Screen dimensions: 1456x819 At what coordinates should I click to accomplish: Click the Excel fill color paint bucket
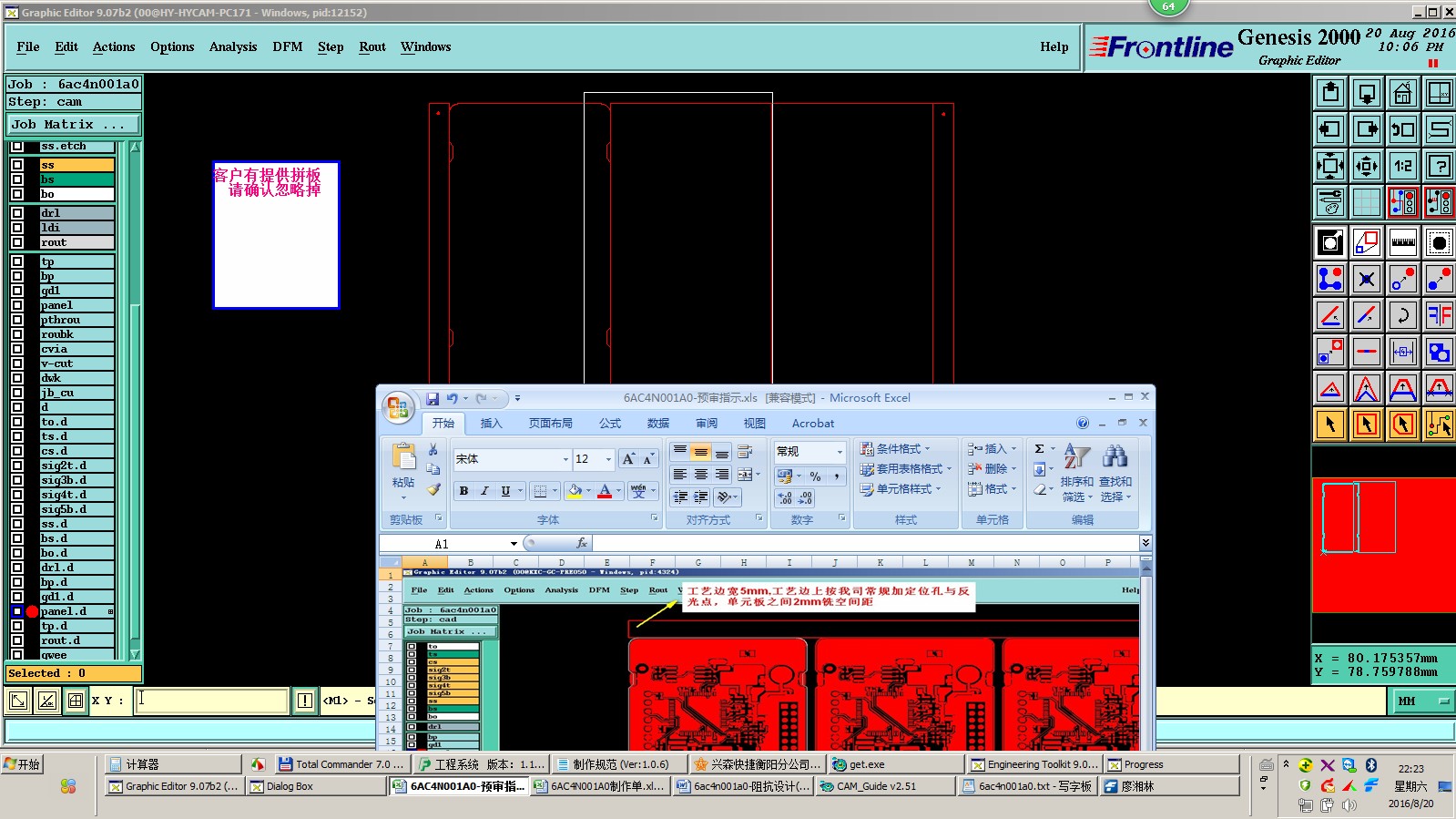[x=575, y=491]
